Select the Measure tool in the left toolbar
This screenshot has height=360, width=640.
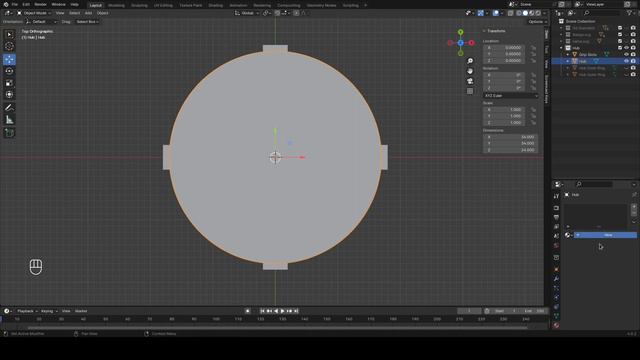click(9, 120)
